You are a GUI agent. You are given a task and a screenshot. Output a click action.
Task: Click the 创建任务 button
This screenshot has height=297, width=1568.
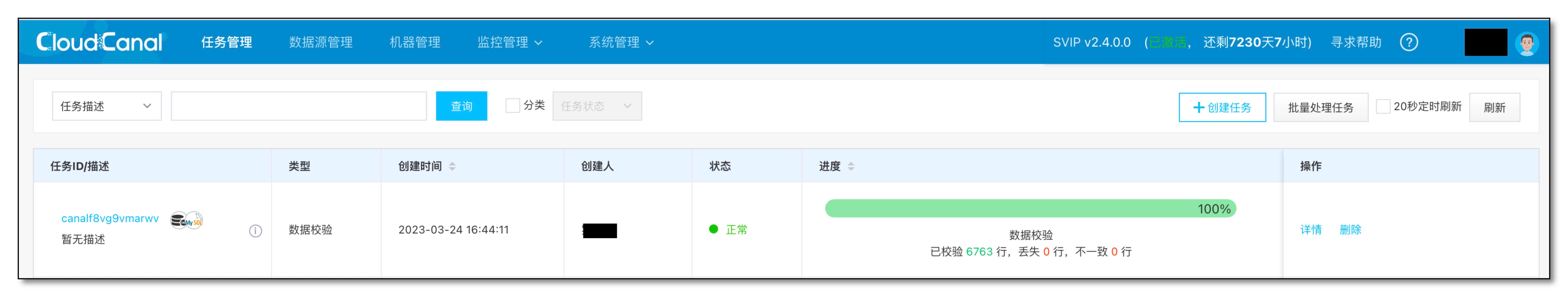1222,107
